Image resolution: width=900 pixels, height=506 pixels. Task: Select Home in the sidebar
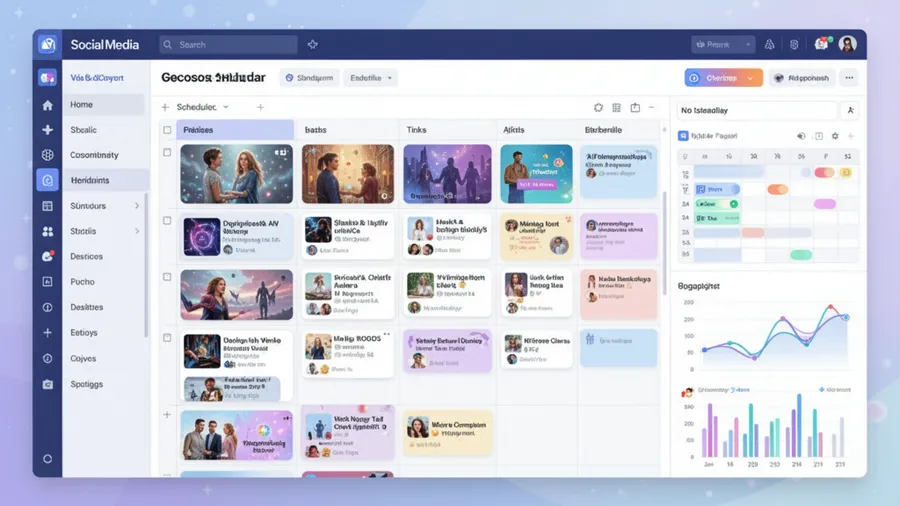(x=103, y=104)
